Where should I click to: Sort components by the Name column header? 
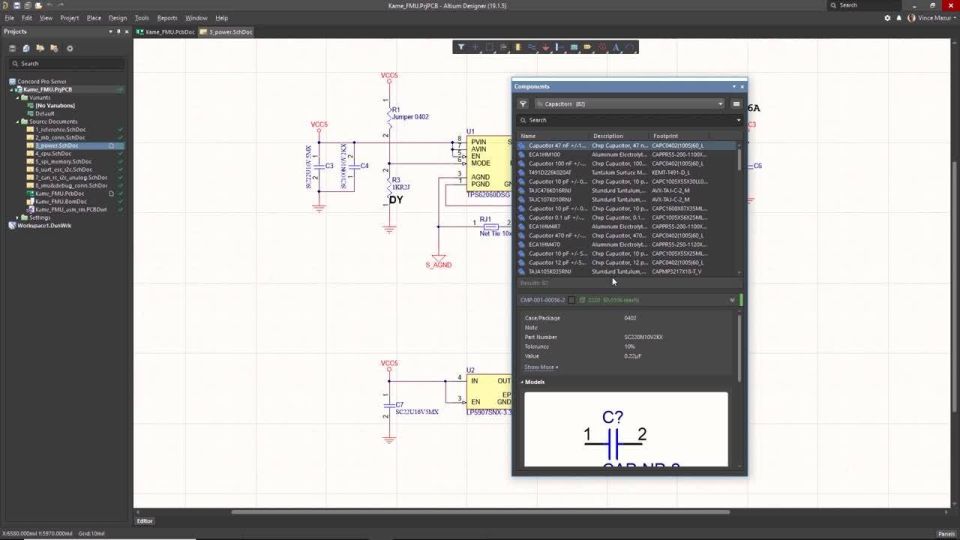coord(528,136)
